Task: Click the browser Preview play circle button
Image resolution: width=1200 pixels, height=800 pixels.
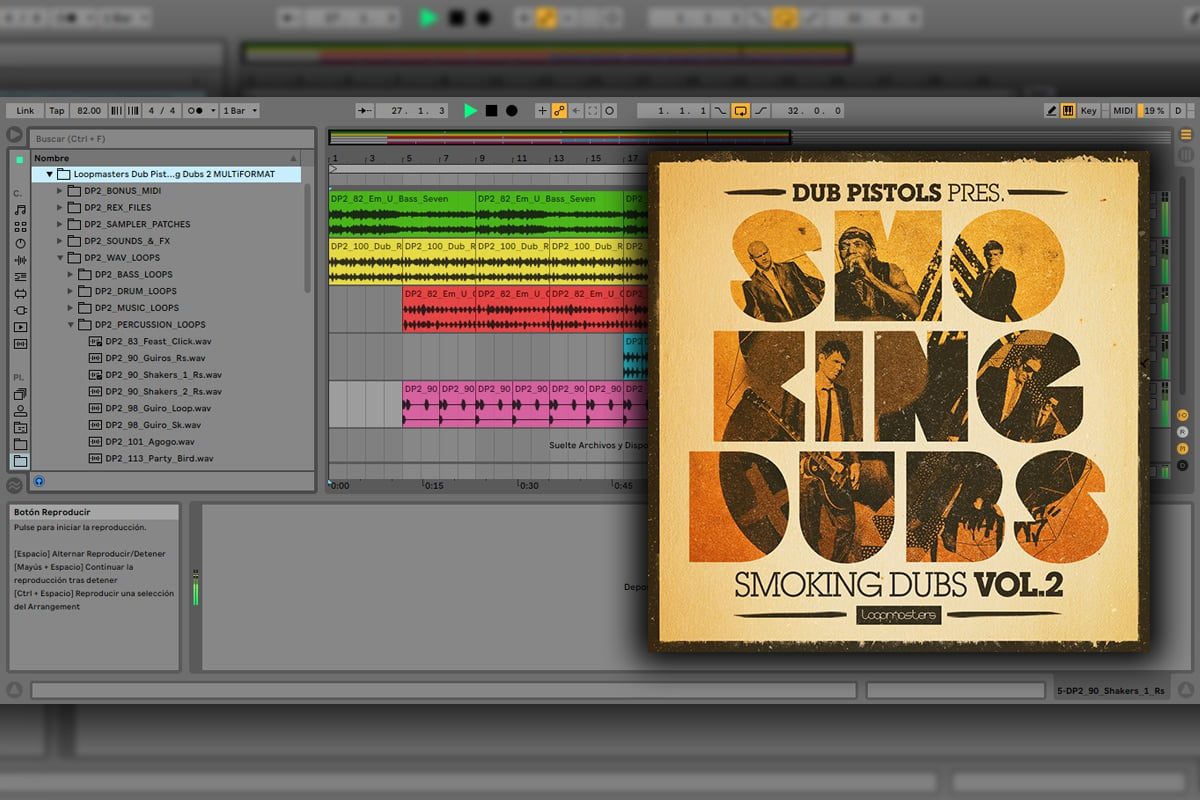Action: pyautogui.click(x=14, y=135)
